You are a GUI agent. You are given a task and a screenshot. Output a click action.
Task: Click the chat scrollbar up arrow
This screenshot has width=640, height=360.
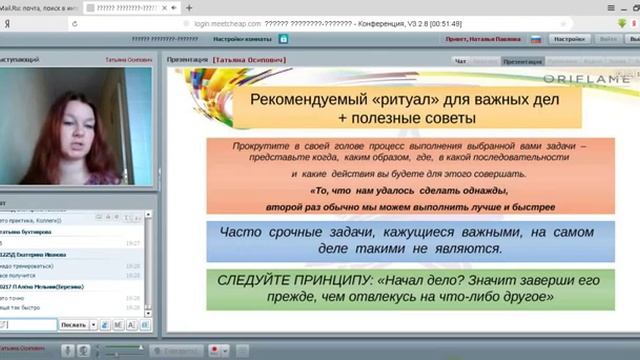[x=148, y=214]
